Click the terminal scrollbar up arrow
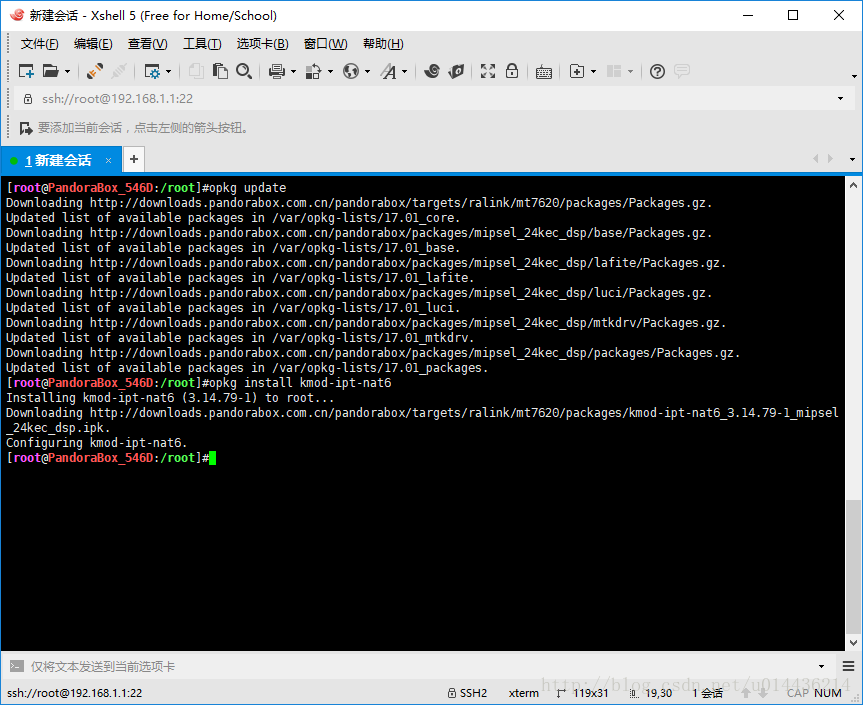 coord(854,185)
